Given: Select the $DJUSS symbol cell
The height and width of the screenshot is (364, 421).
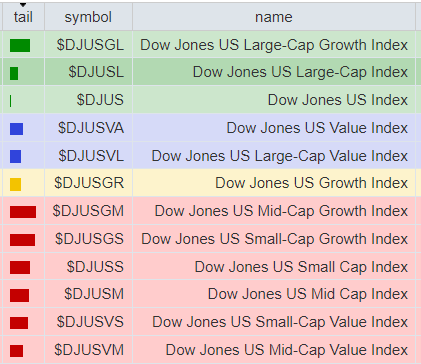Looking at the screenshot, I should 88,267.
